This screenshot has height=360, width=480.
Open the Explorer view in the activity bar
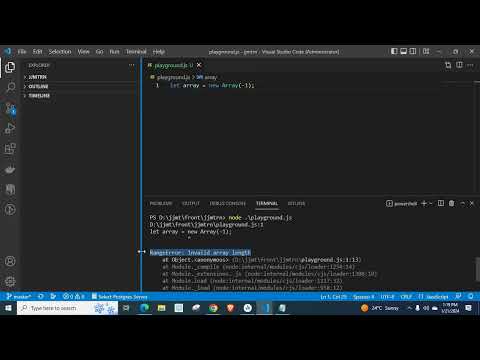10,67
